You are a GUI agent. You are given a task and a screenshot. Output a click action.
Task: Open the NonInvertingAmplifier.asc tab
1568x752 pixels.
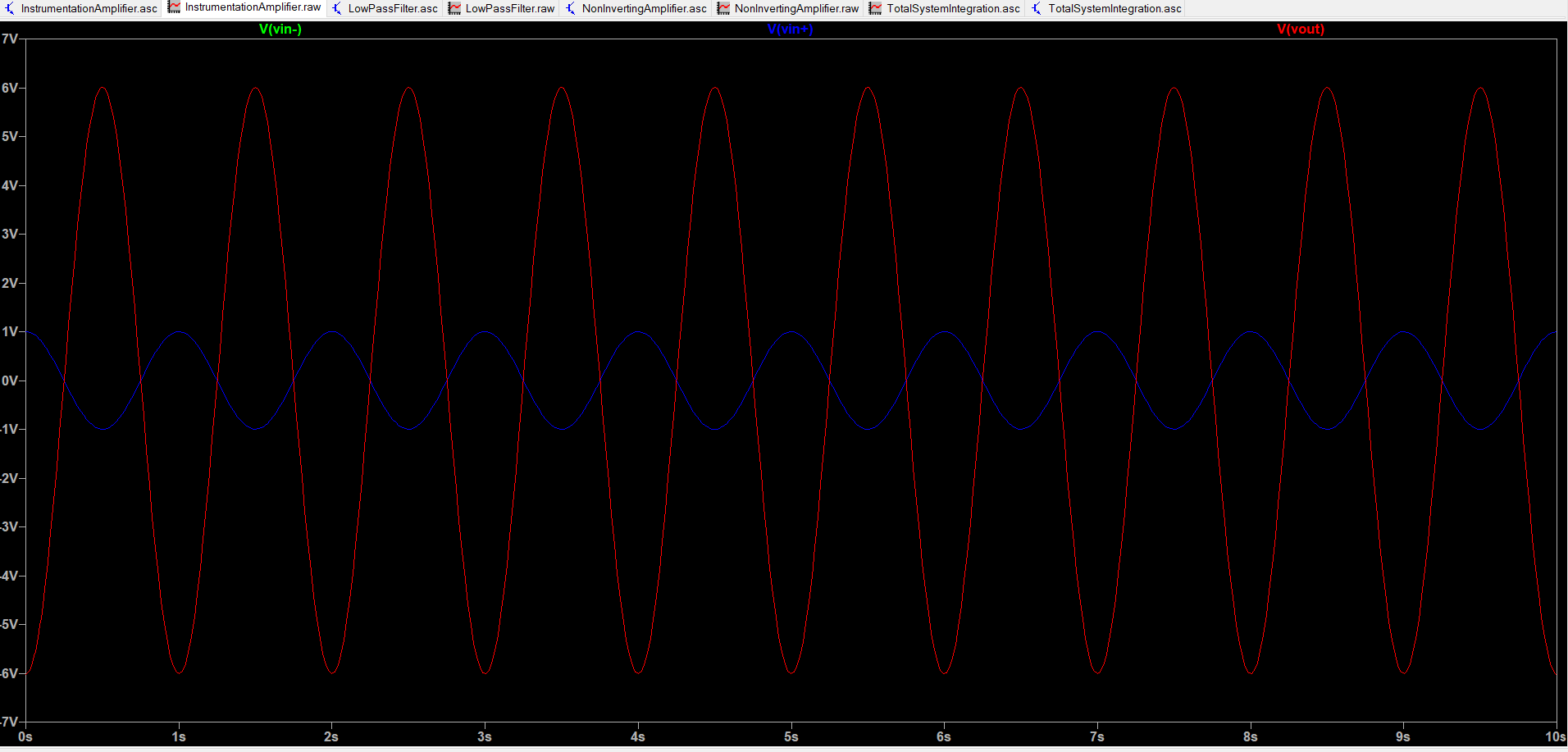(x=636, y=8)
